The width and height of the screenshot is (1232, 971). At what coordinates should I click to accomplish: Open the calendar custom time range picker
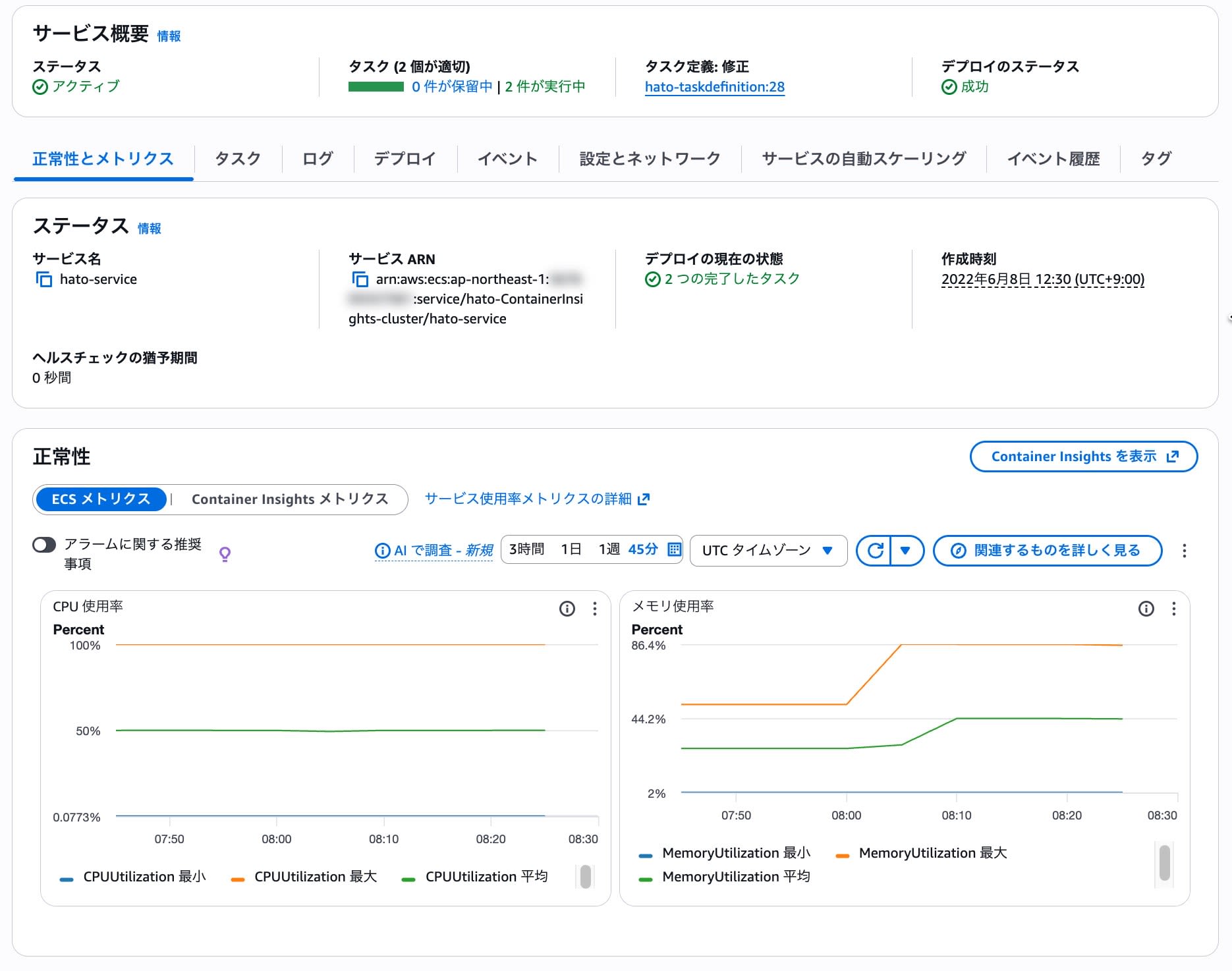[x=673, y=549]
